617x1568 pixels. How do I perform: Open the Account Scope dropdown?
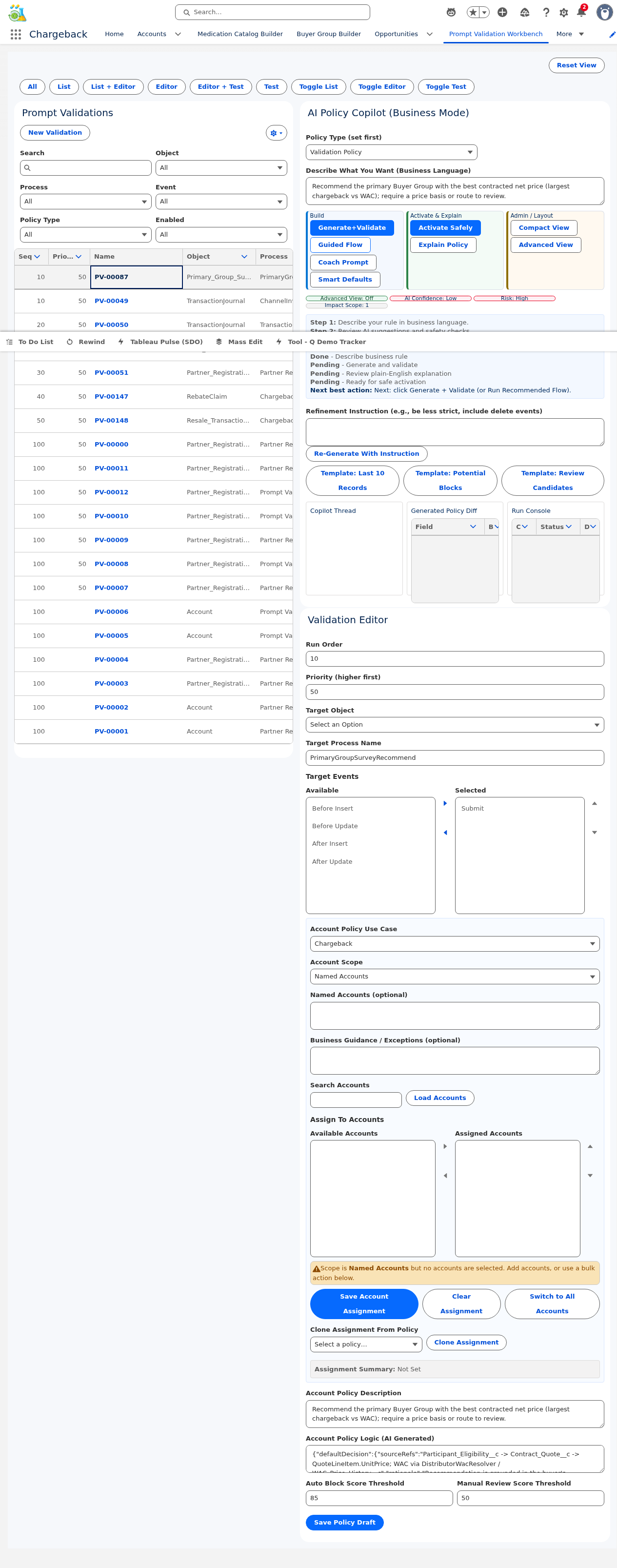tap(455, 977)
